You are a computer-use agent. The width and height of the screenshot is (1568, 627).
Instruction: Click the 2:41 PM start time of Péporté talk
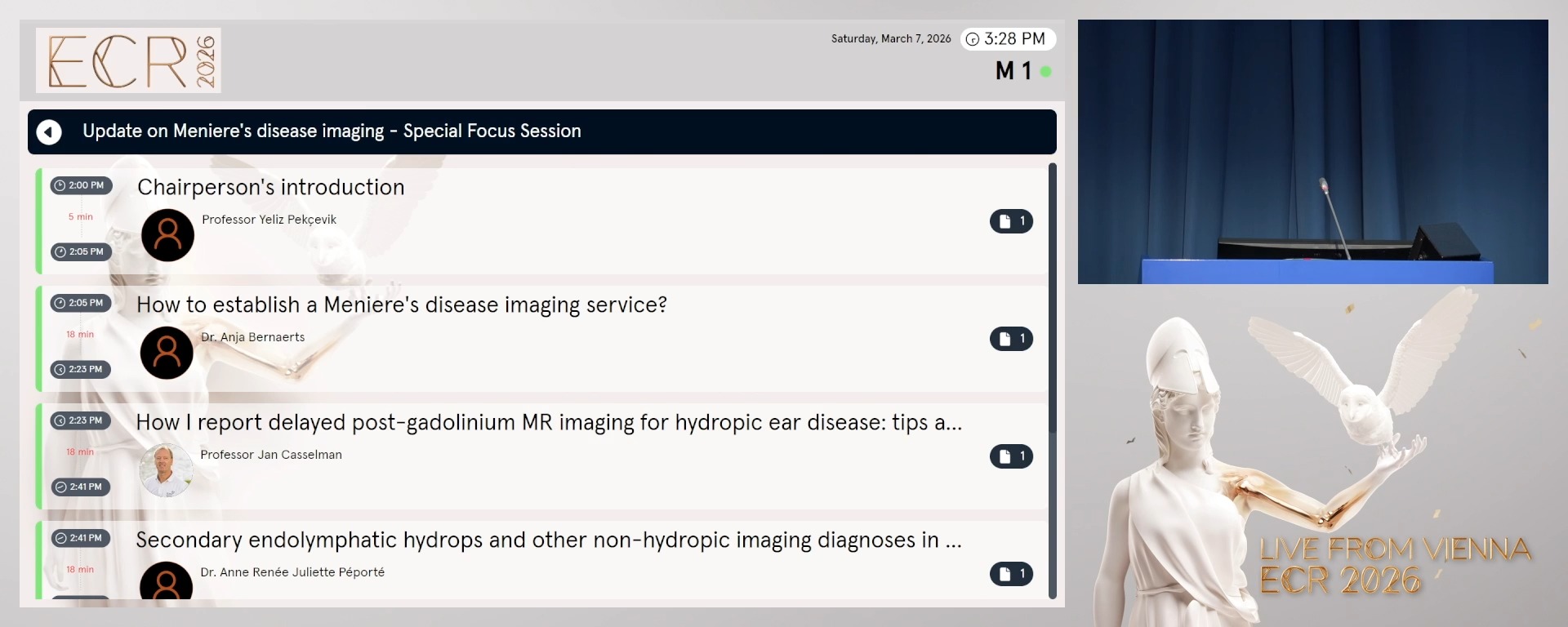[x=81, y=538]
